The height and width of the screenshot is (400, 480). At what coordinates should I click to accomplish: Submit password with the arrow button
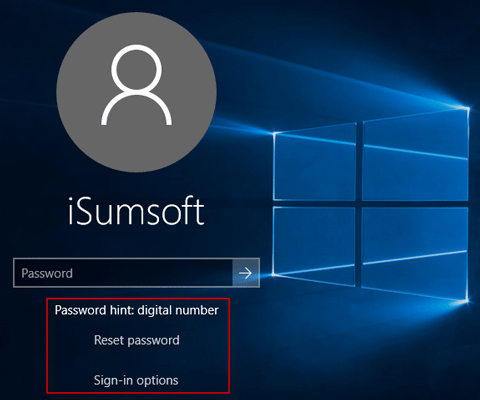pyautogui.click(x=246, y=273)
